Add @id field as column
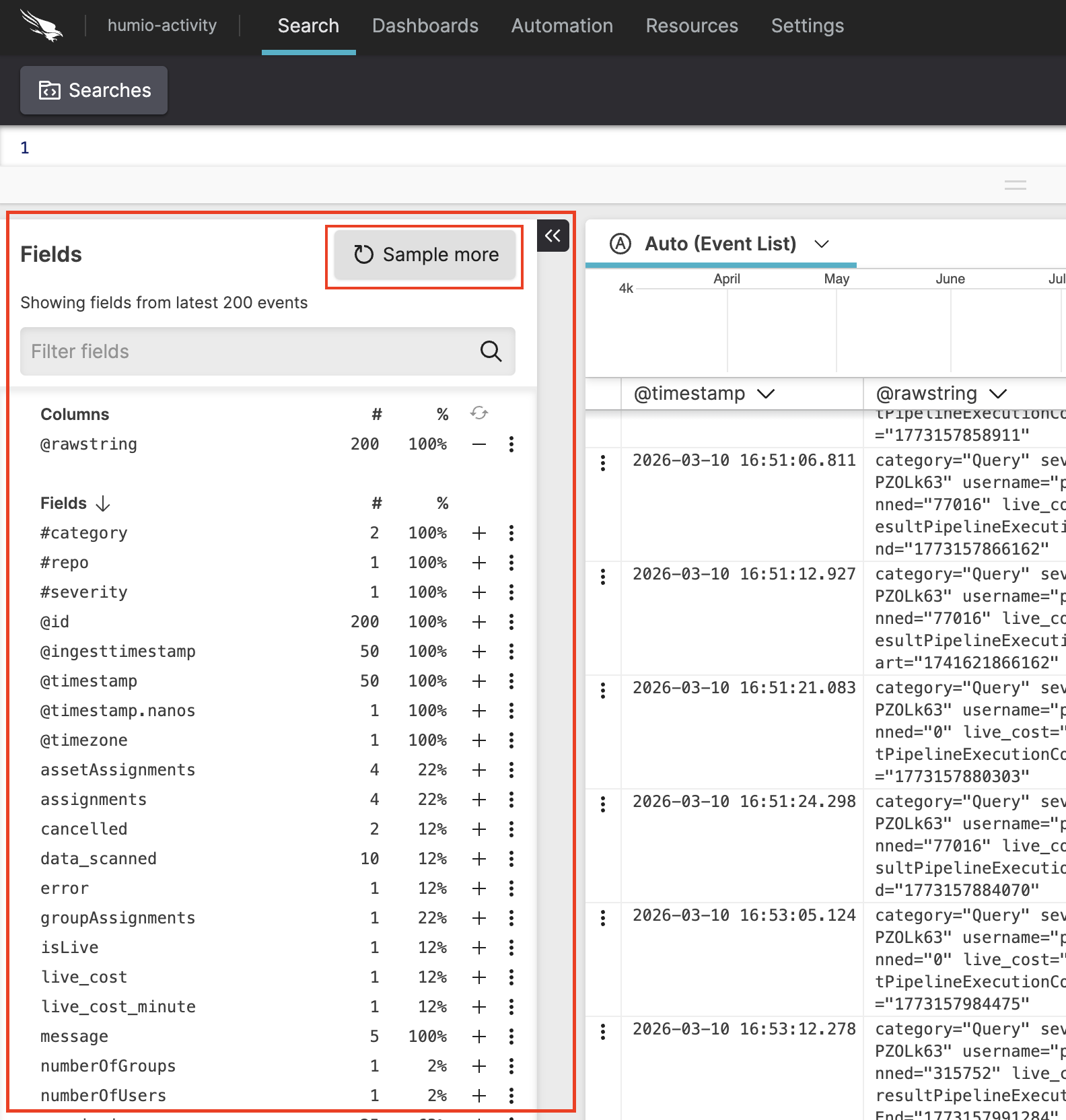Image resolution: width=1066 pixels, height=1120 pixels. click(479, 622)
